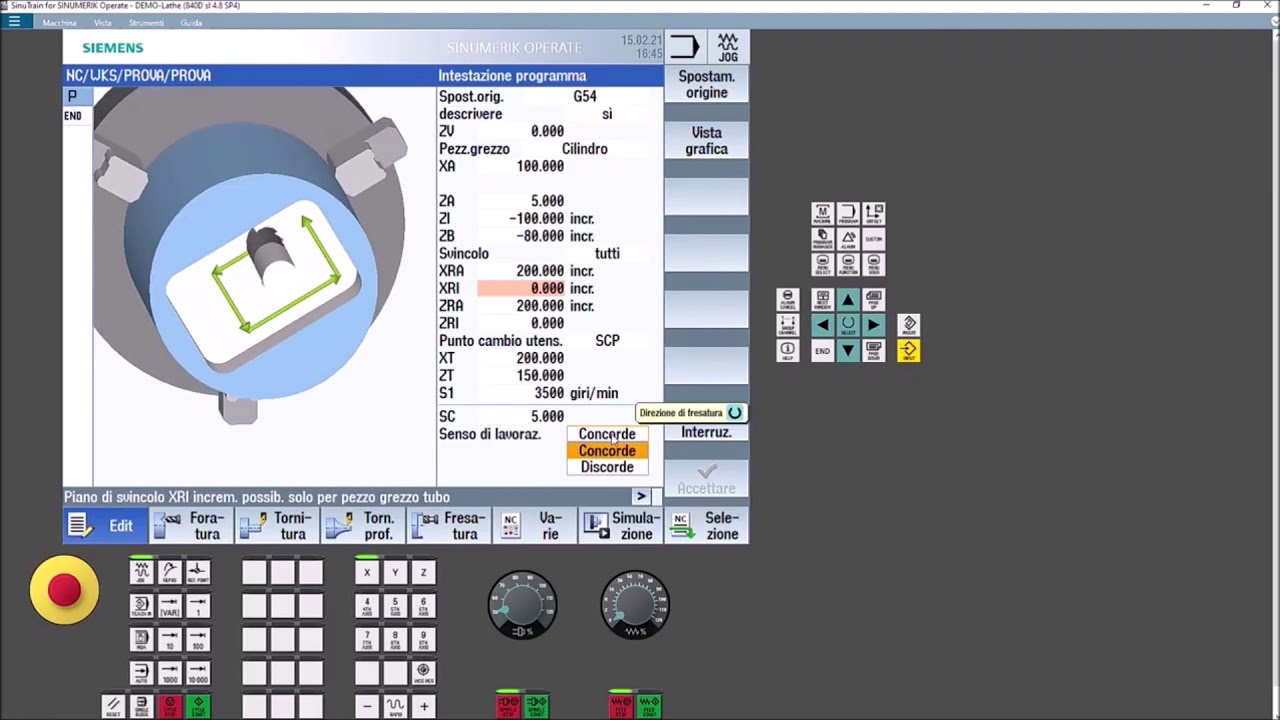Click the END key on keypad
The width and height of the screenshot is (1280, 720).
[823, 350]
